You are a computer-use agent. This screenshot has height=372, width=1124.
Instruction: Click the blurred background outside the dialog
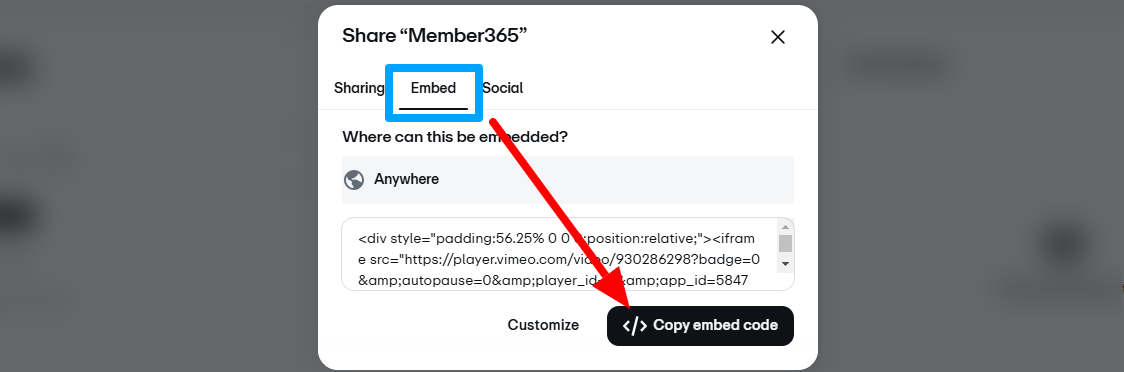[x=158, y=186]
